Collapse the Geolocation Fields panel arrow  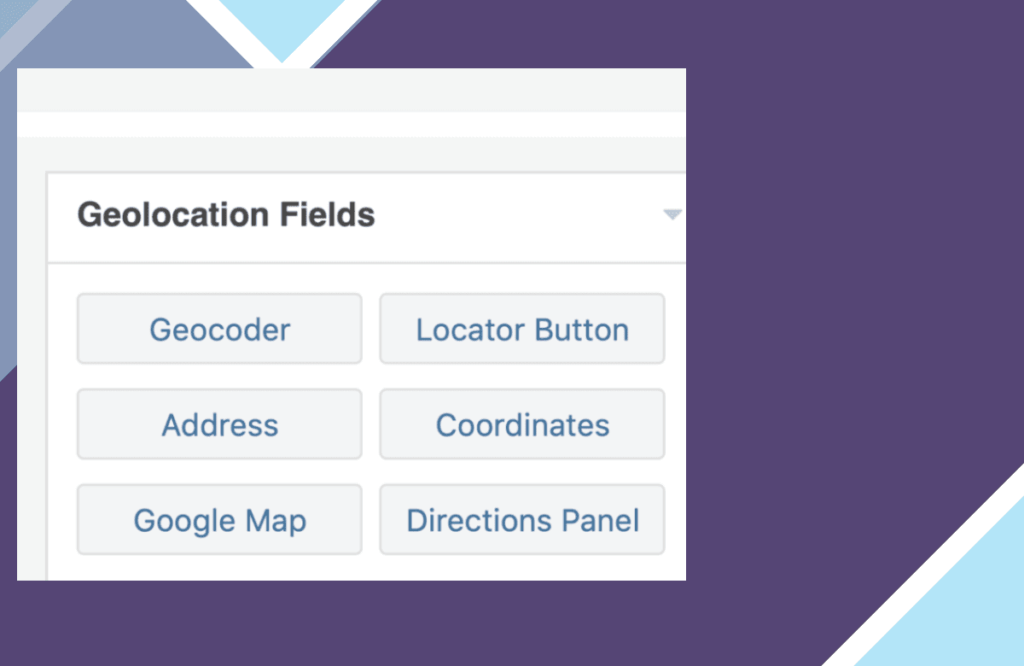[x=672, y=214]
